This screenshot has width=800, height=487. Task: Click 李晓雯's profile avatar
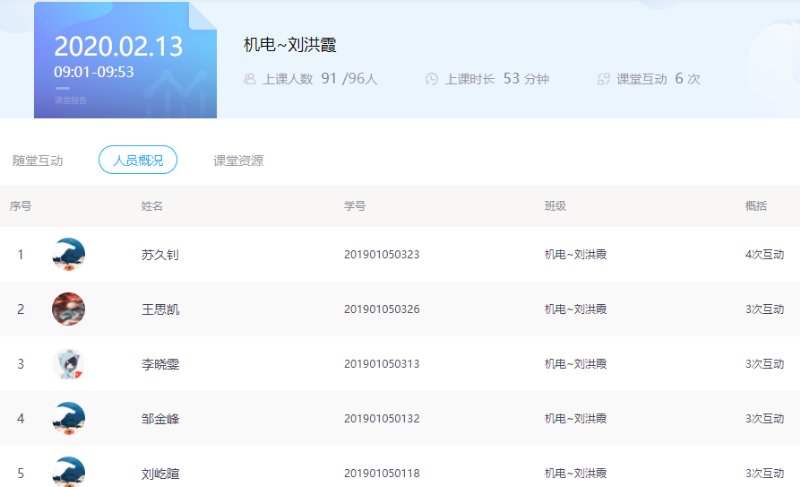[x=68, y=364]
